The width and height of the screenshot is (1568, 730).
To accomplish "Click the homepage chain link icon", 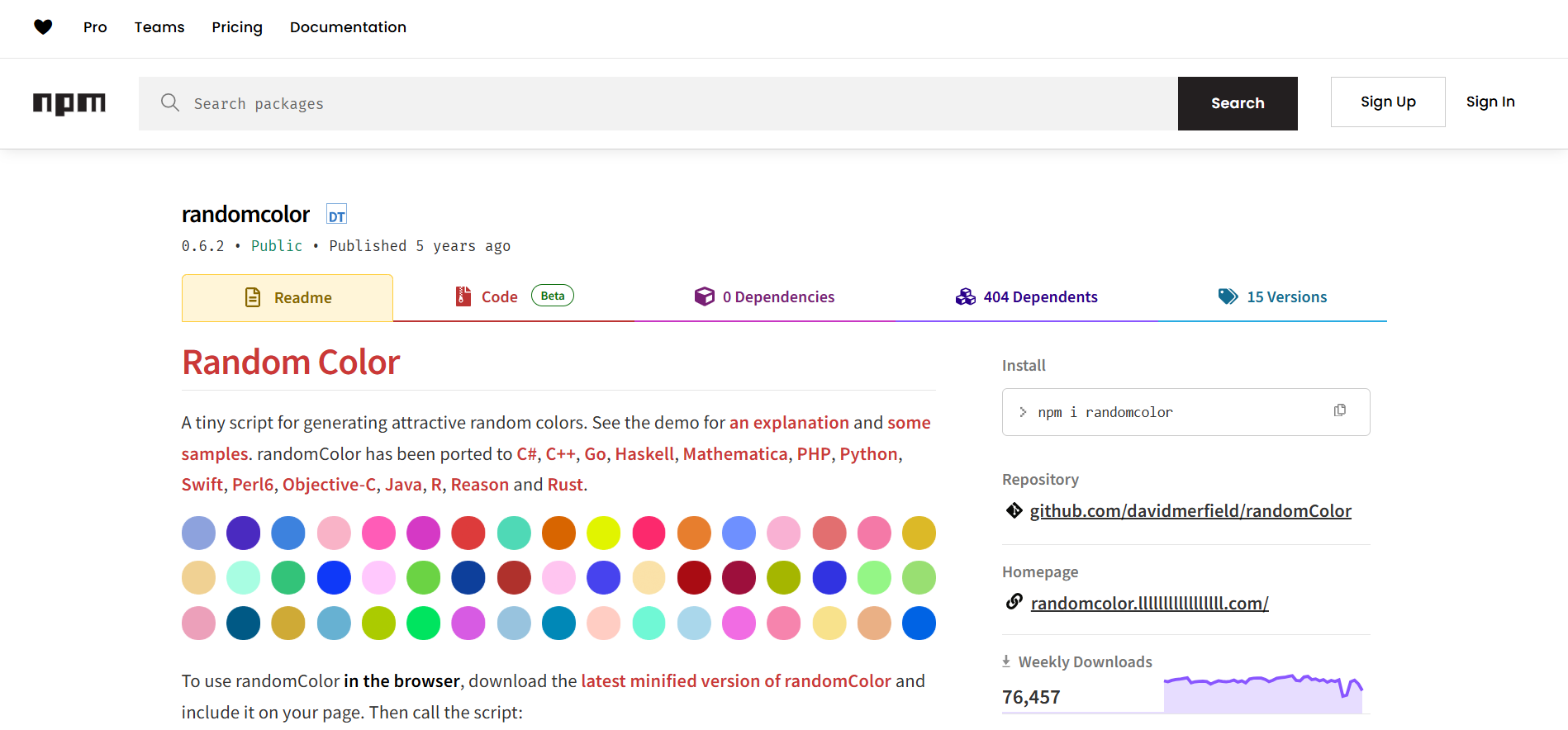I will pos(1014,602).
